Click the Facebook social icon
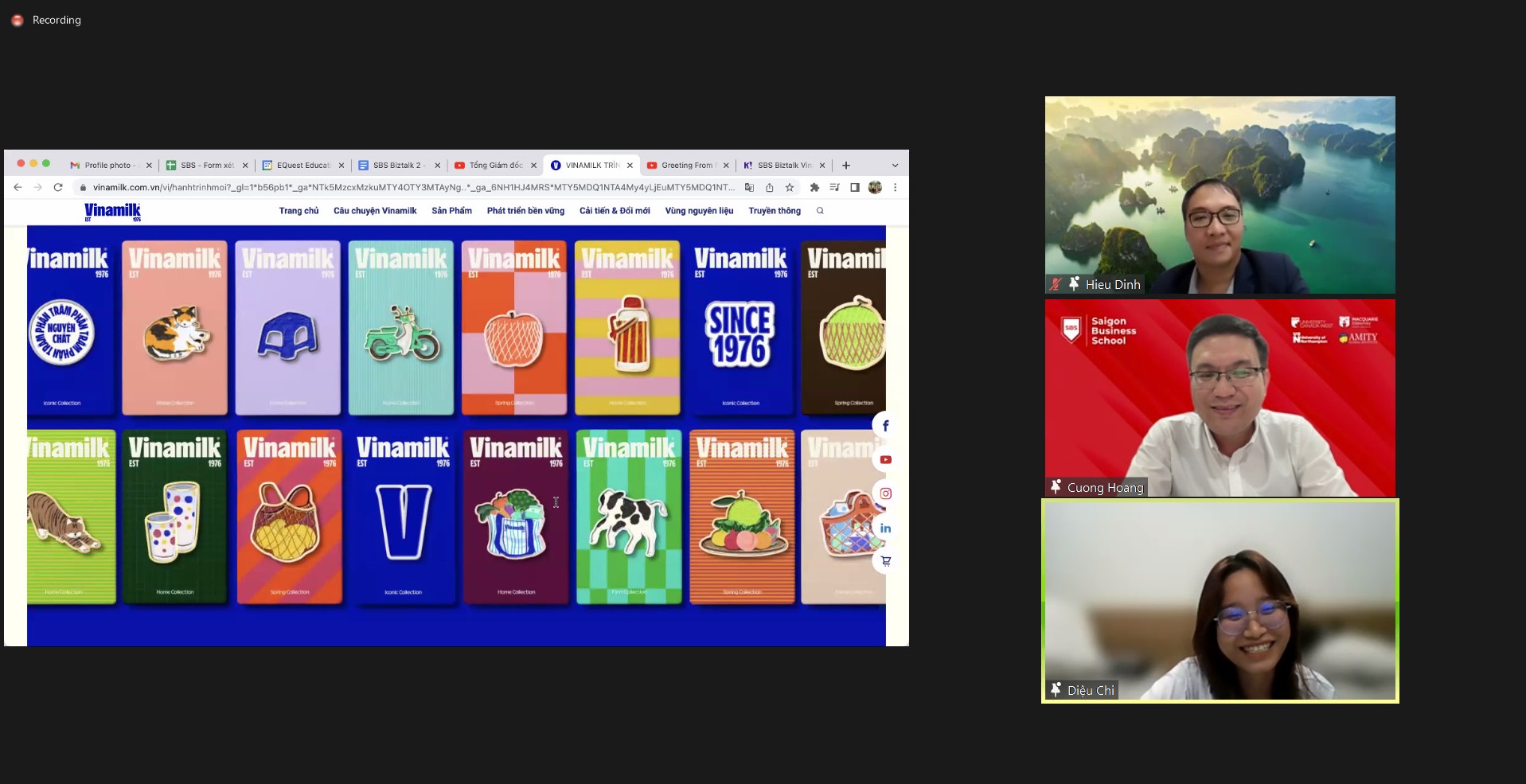The width and height of the screenshot is (1526, 784). coord(885,426)
